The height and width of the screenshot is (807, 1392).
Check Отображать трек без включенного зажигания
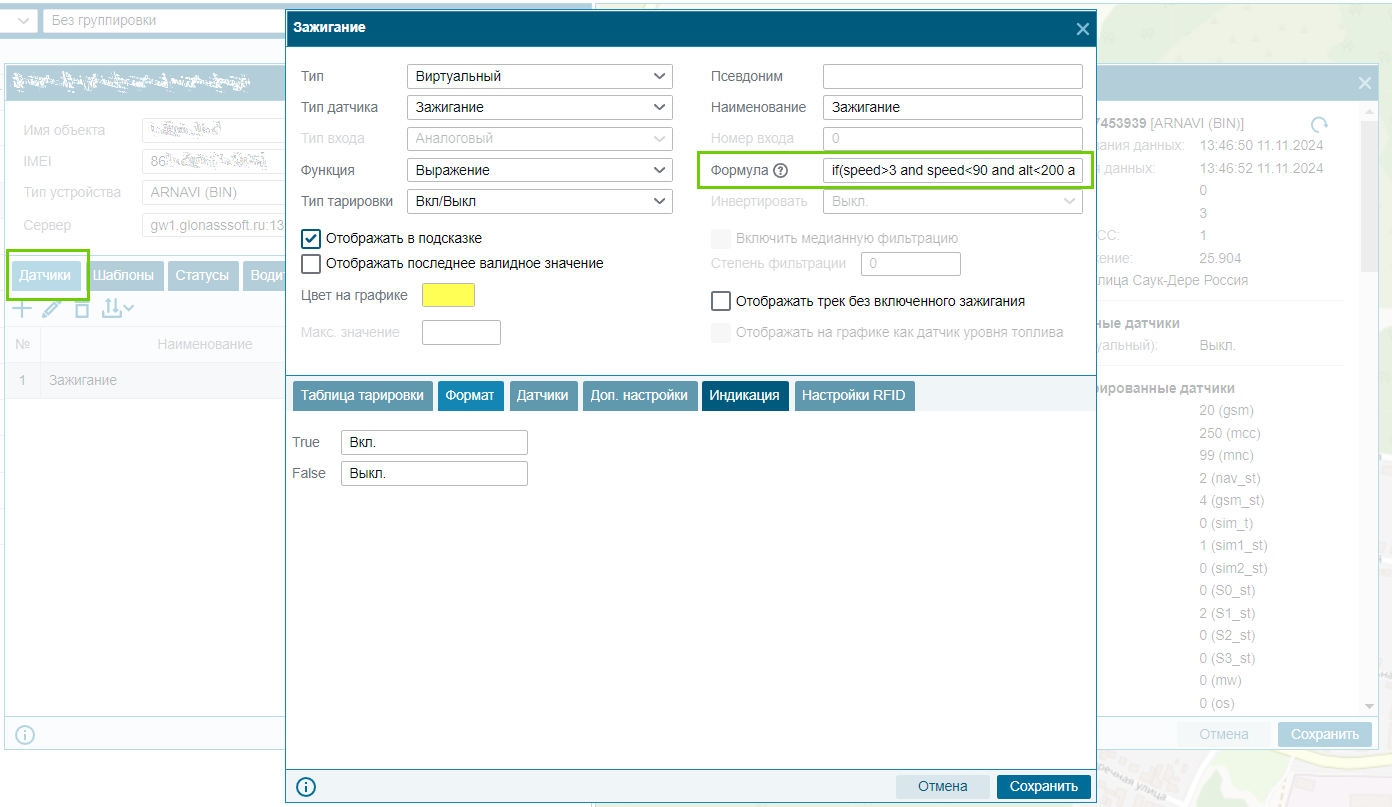(721, 301)
